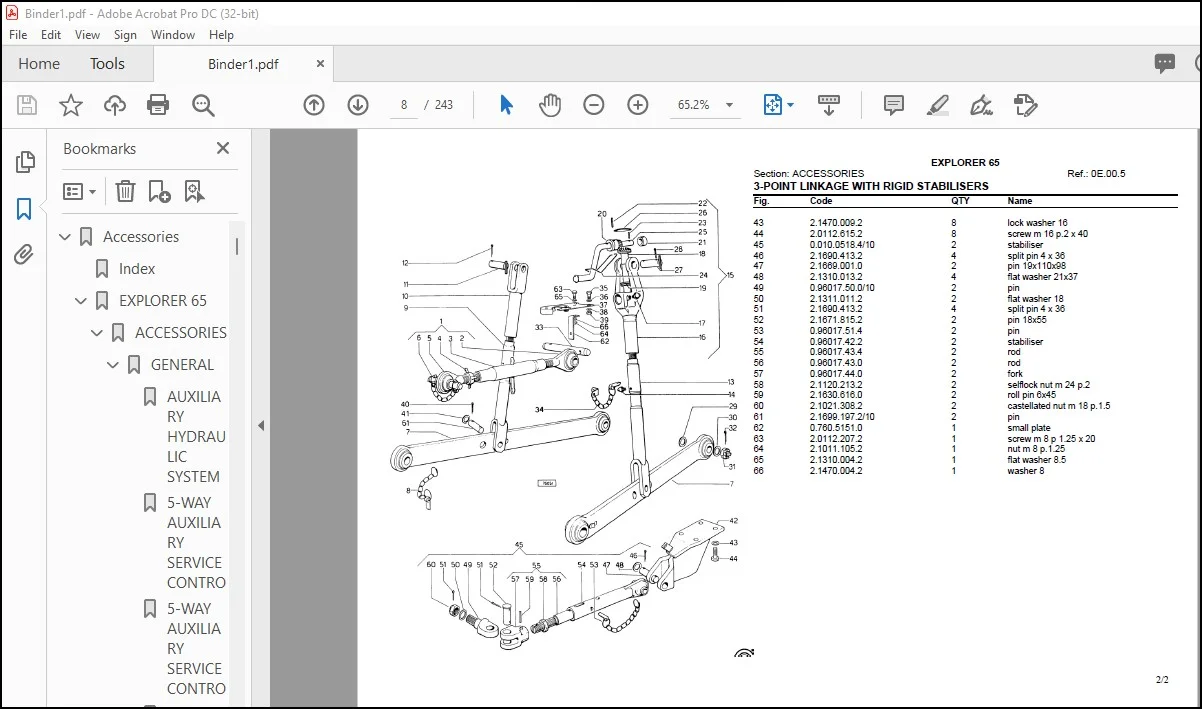Select the Binder1.pdf document tab
The width and height of the screenshot is (1202, 709).
243,64
